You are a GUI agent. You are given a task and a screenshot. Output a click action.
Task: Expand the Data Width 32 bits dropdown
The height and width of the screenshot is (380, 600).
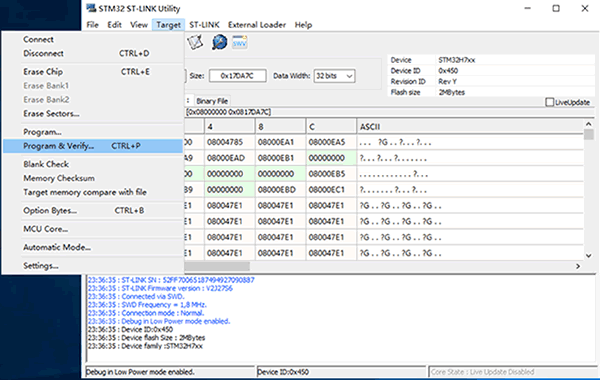[334, 76]
